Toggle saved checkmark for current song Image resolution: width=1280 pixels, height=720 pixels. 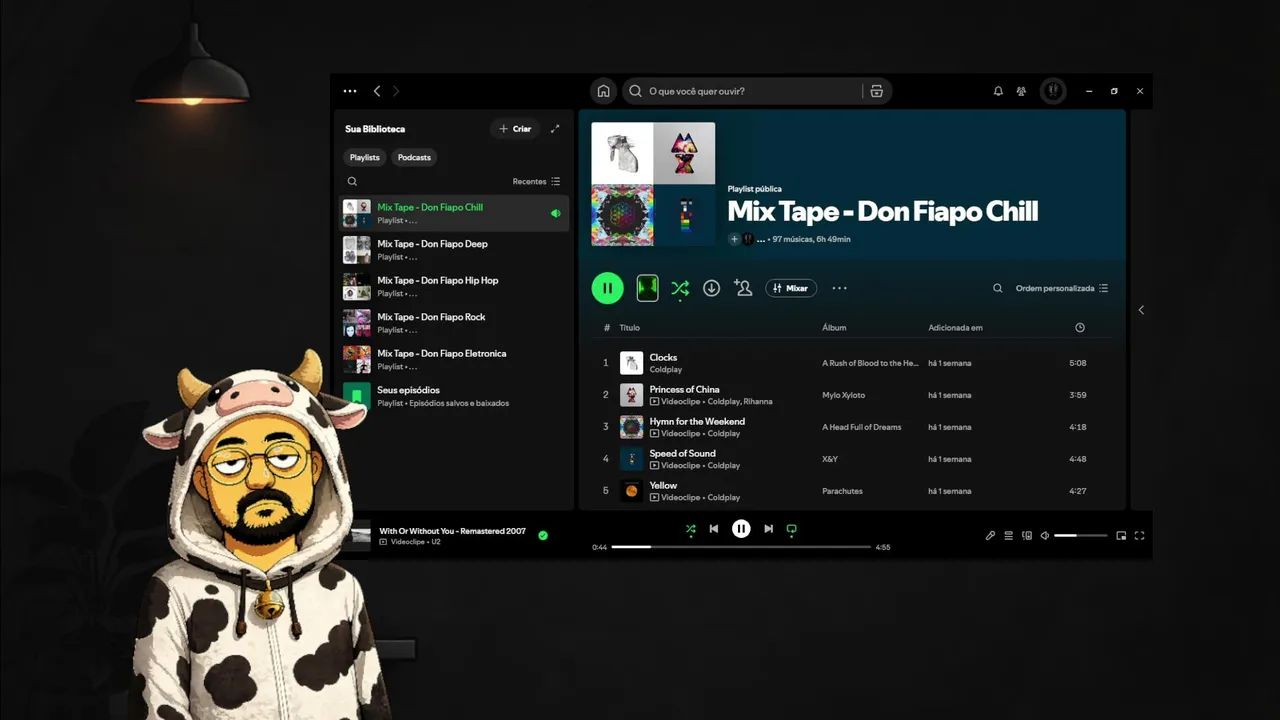coord(543,535)
